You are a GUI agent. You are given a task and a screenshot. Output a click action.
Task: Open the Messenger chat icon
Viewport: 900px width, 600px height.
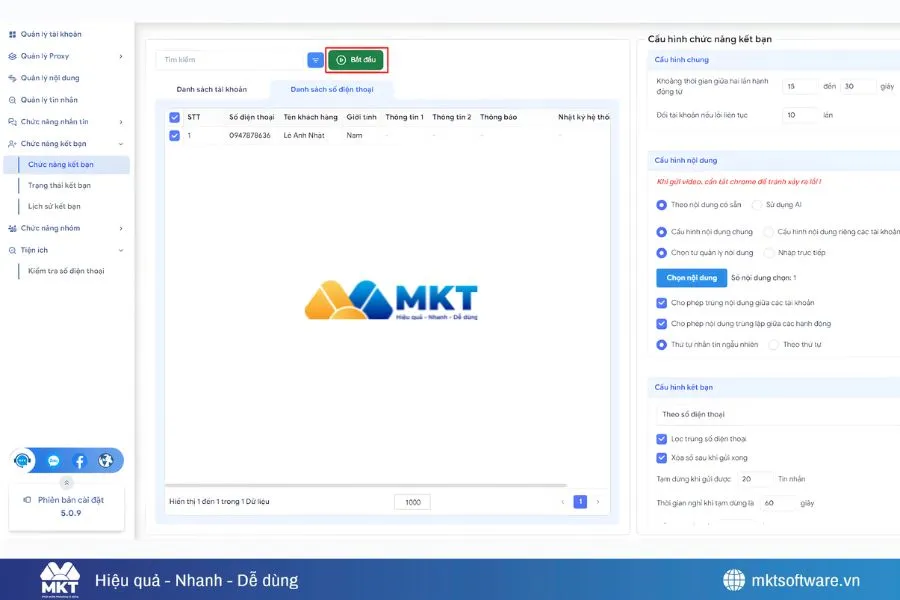click(54, 460)
